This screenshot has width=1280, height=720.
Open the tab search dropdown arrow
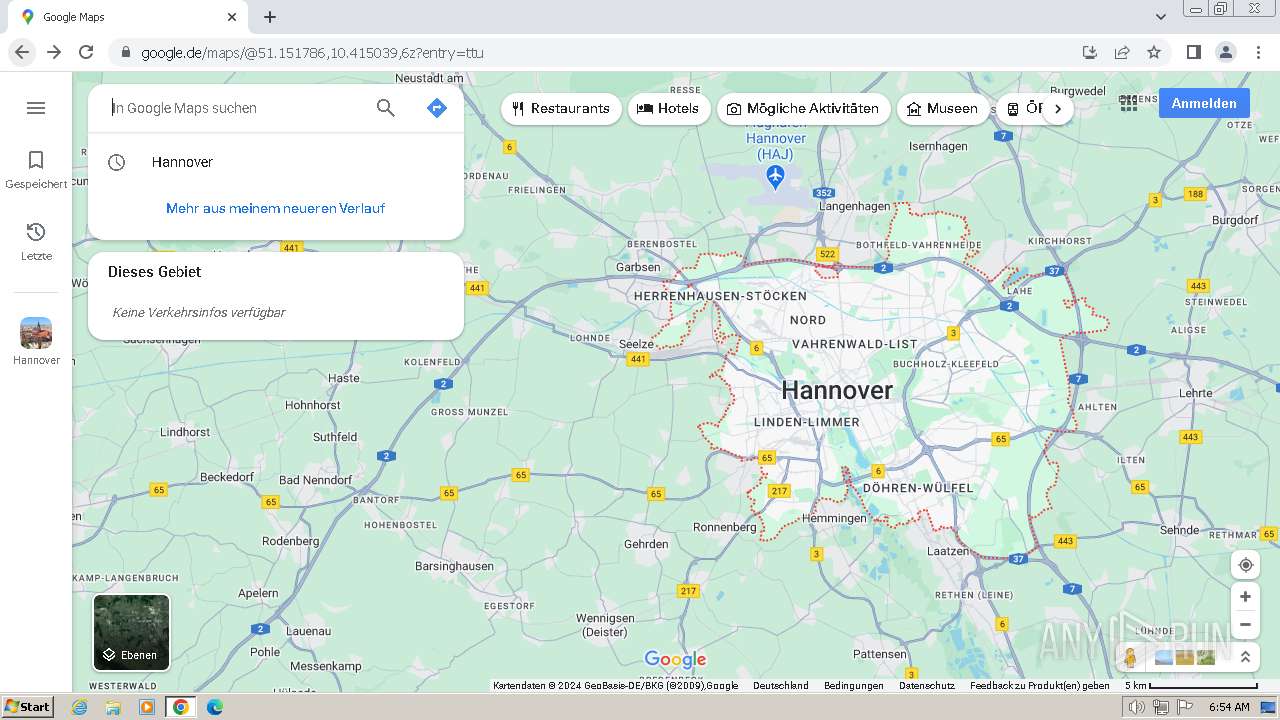tap(1161, 17)
